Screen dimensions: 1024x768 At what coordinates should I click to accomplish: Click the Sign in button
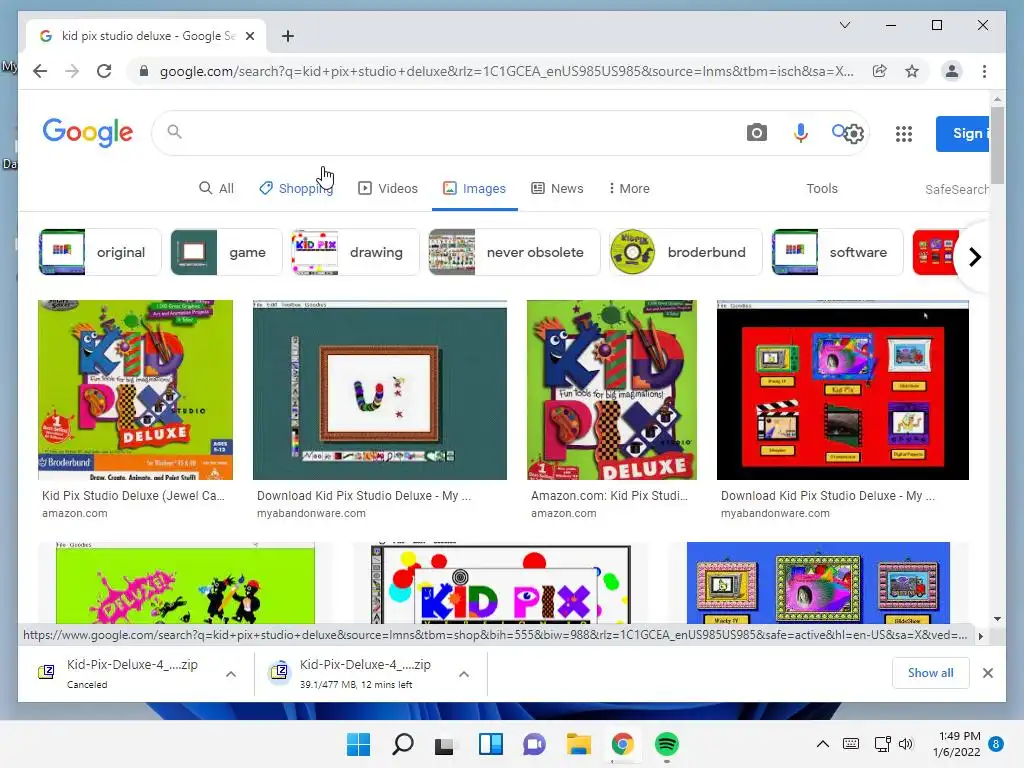(x=963, y=133)
